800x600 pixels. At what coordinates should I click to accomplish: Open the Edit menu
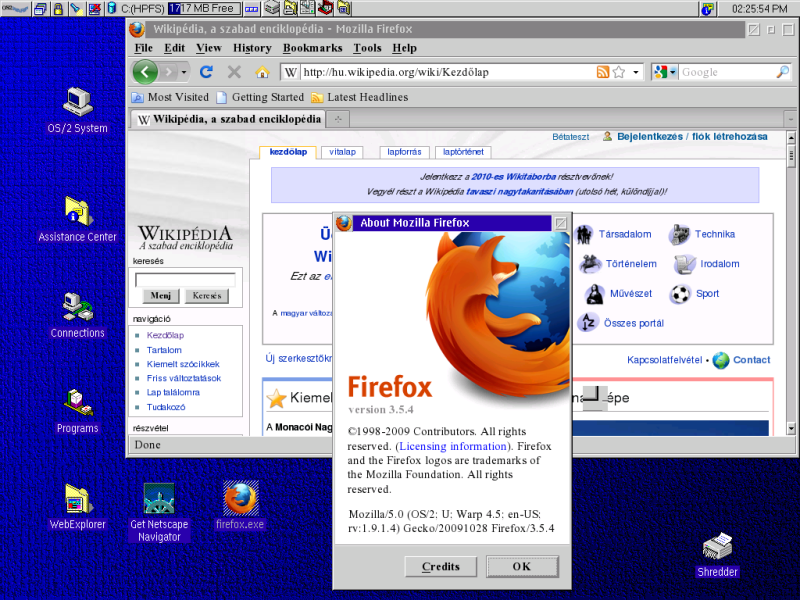coord(174,48)
